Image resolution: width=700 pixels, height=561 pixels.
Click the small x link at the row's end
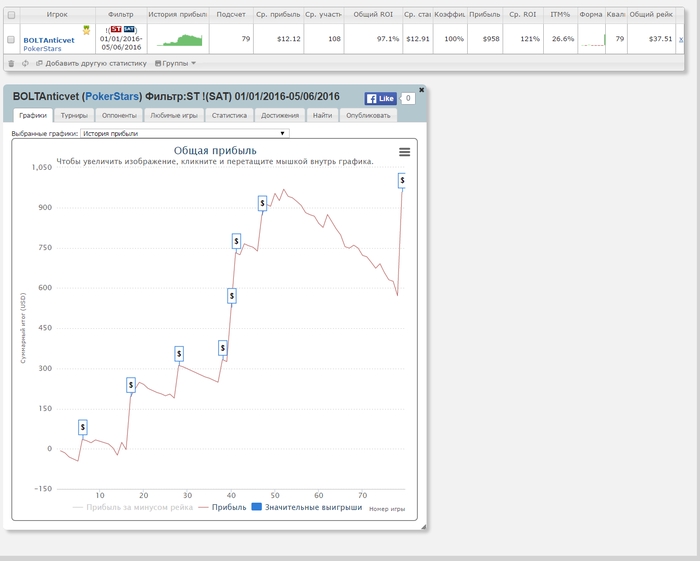coord(681,39)
